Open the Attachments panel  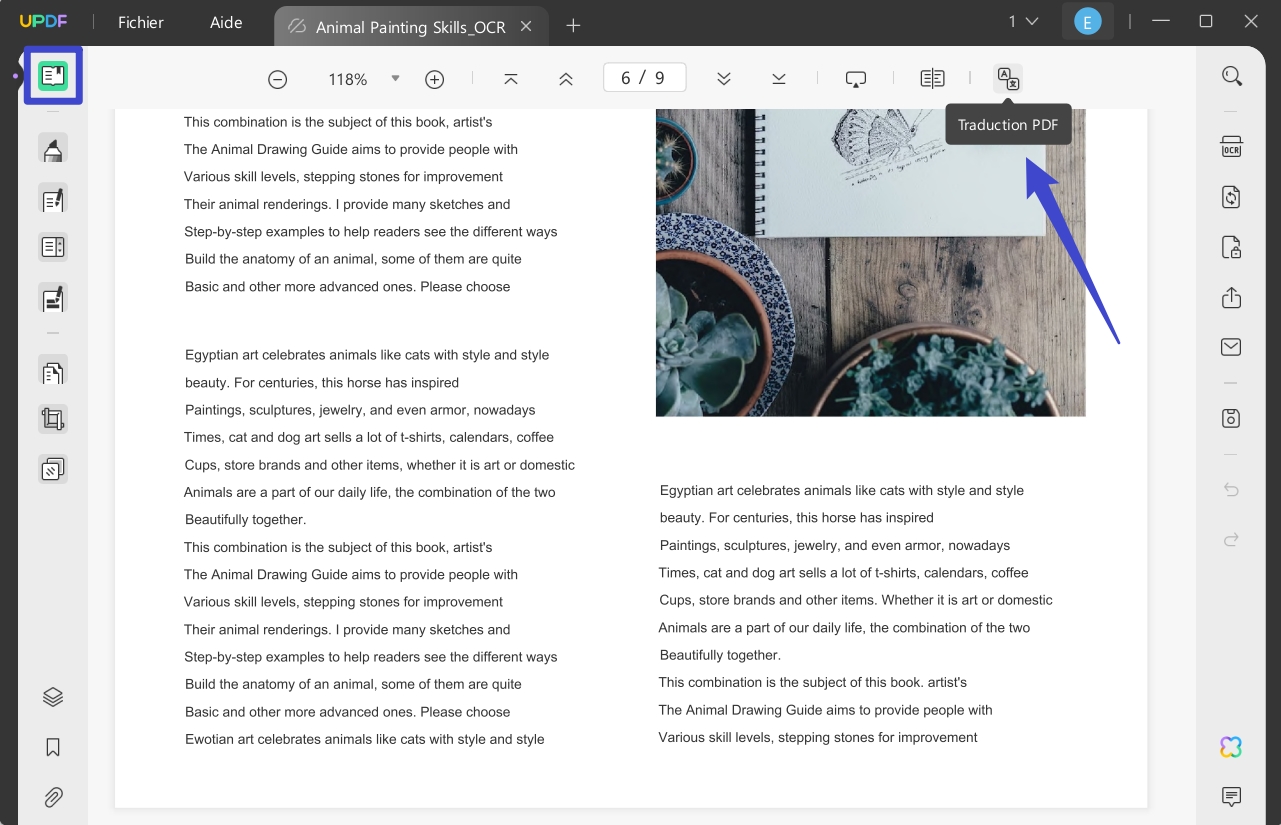(x=52, y=797)
